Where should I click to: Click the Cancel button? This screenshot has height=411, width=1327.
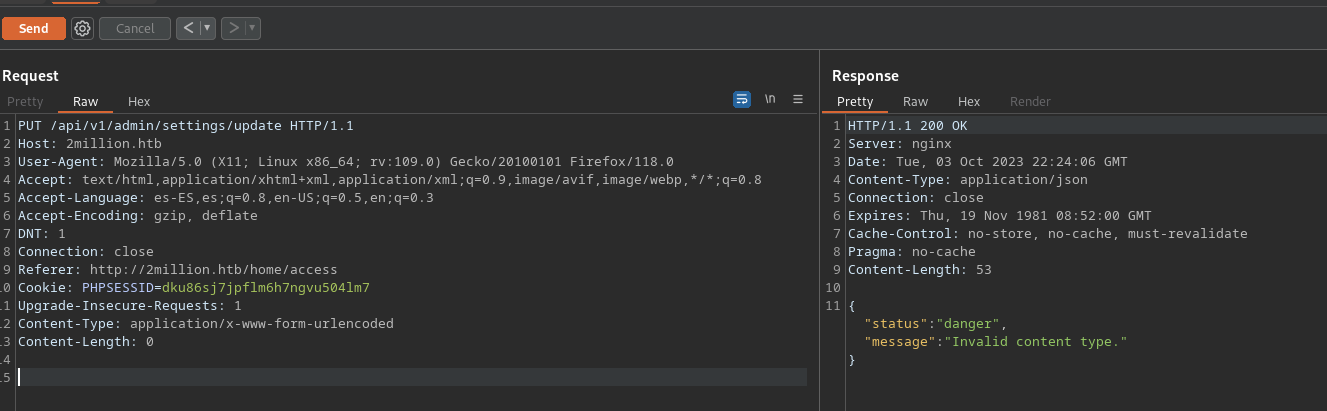pos(135,29)
